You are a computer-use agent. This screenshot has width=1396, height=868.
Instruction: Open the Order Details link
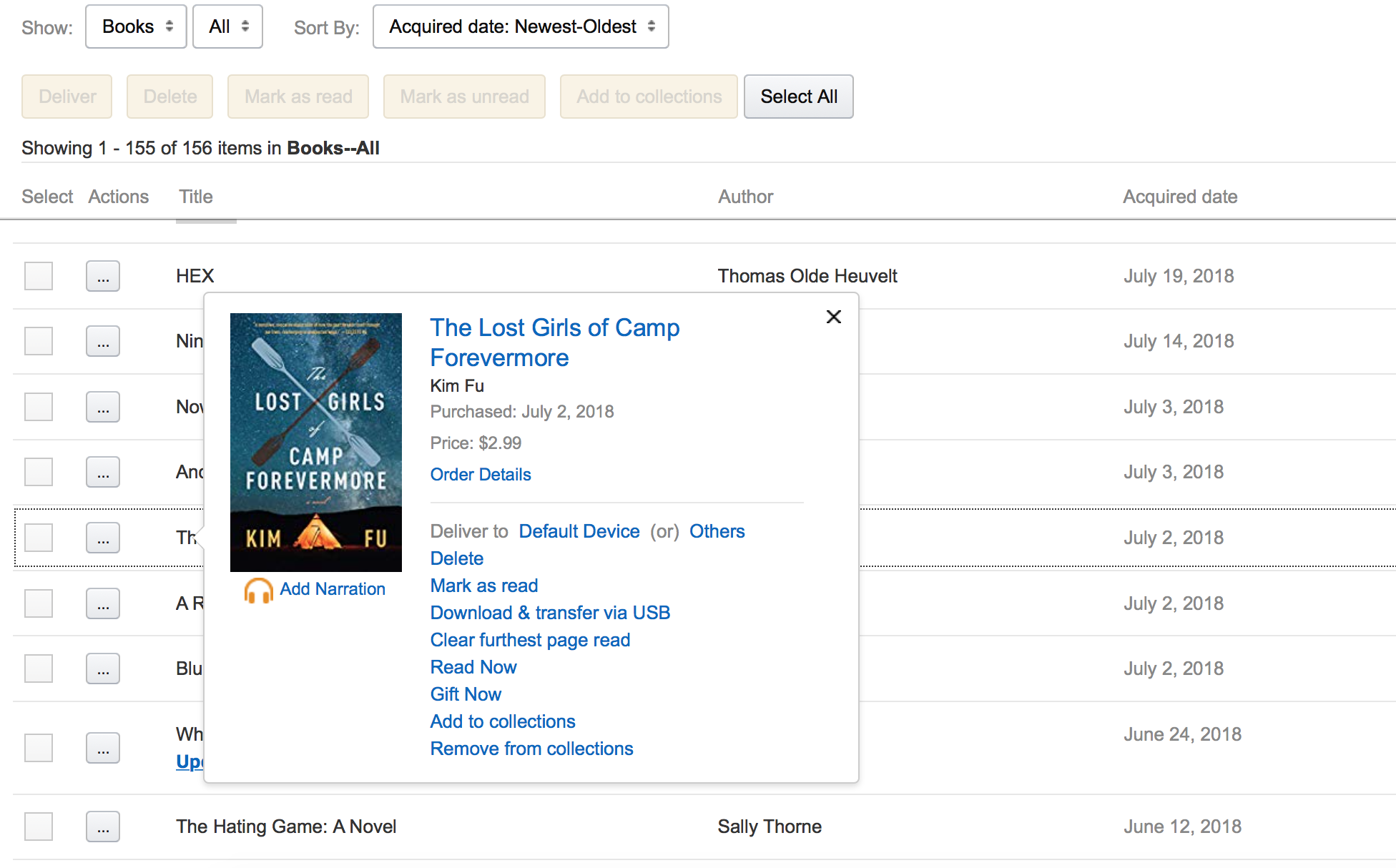coord(481,475)
